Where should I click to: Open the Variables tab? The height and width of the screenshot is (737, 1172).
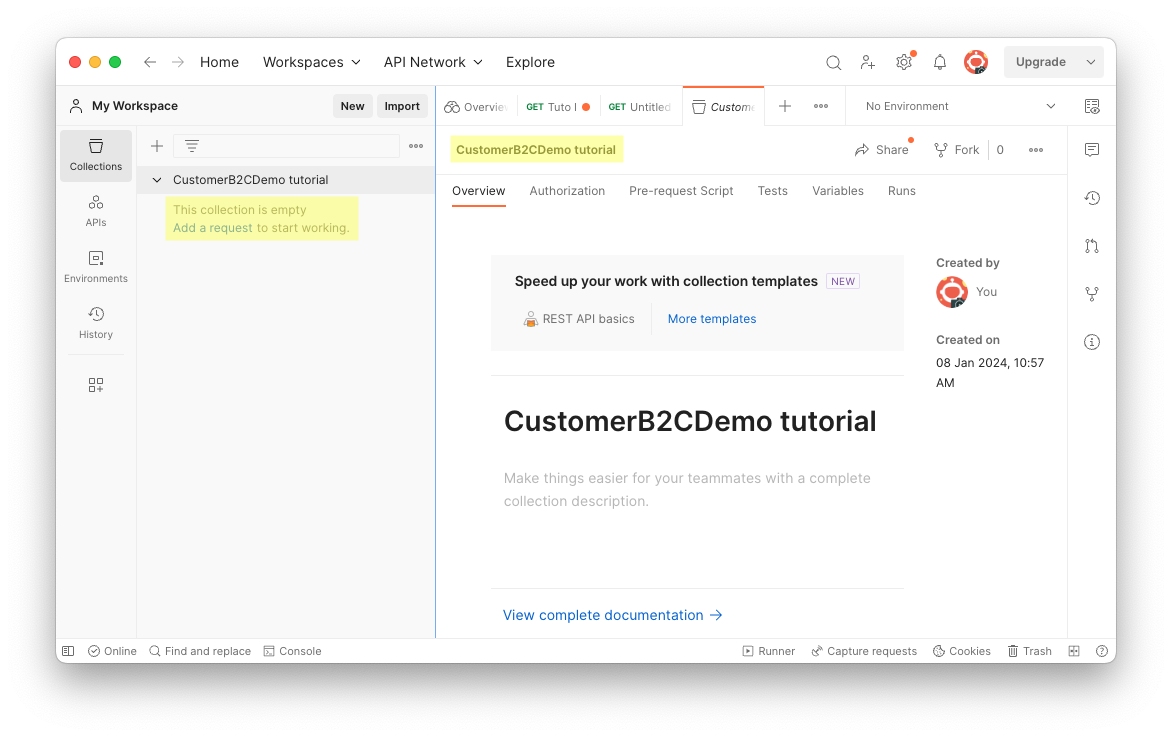[838, 191]
